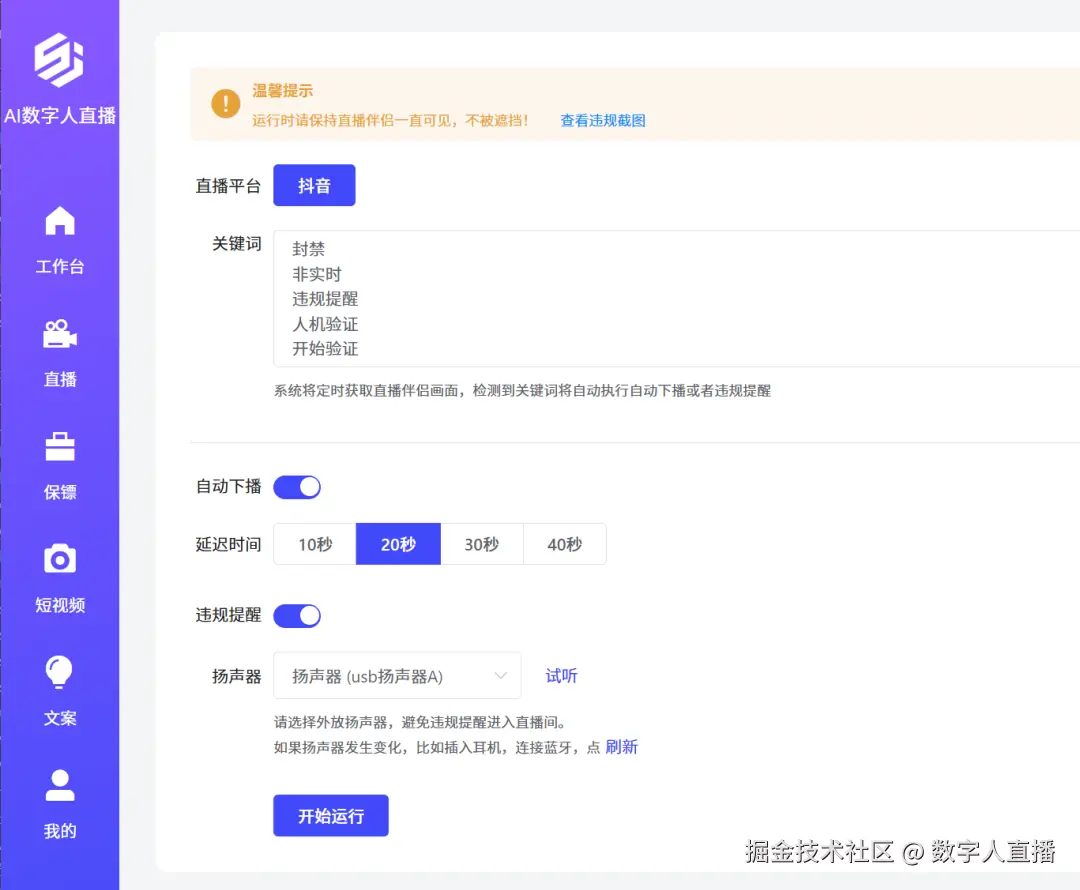Viewport: 1080px width, 890px height.
Task: Click the 人机验证 keyword line
Action: pyautogui.click(x=324, y=324)
